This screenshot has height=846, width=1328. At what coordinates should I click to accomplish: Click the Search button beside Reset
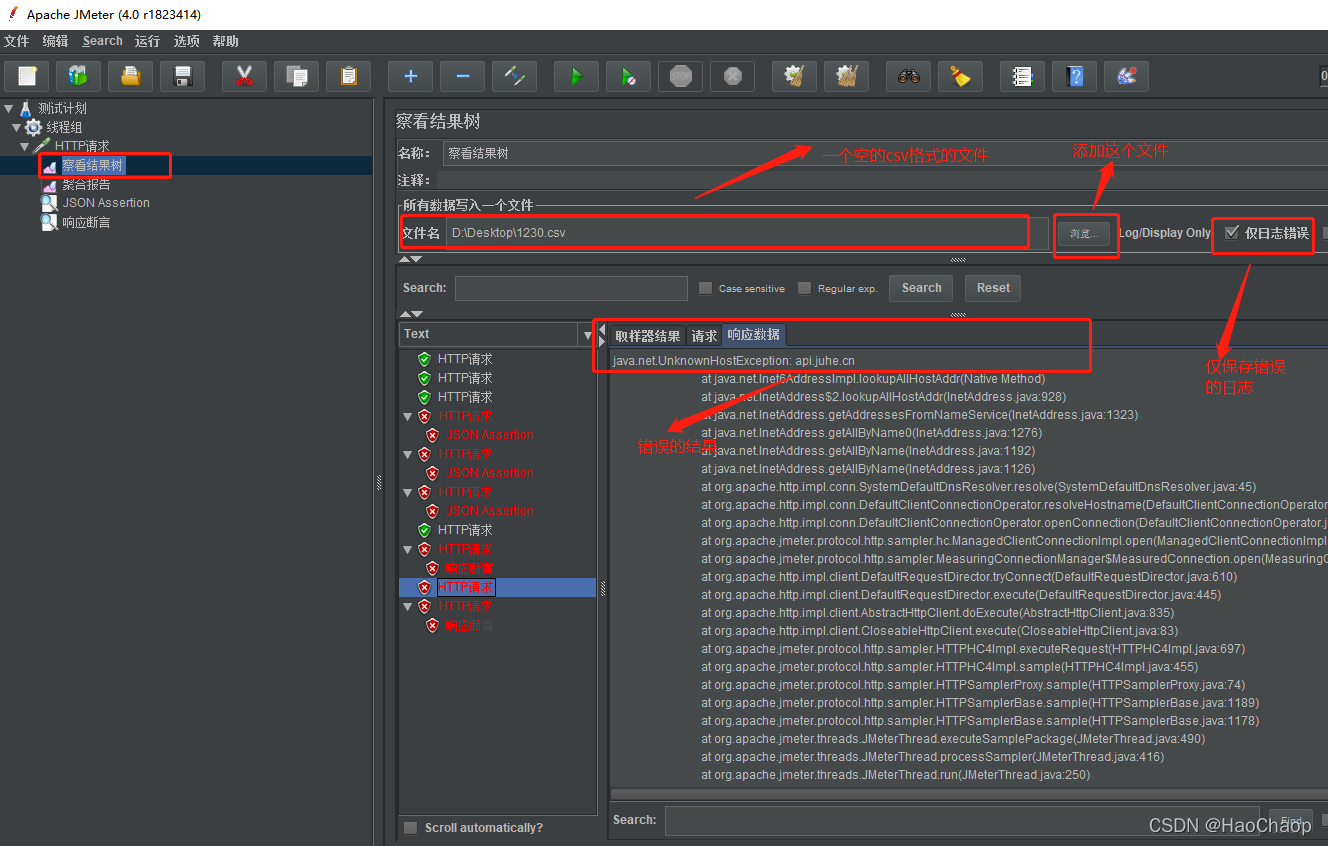point(921,288)
